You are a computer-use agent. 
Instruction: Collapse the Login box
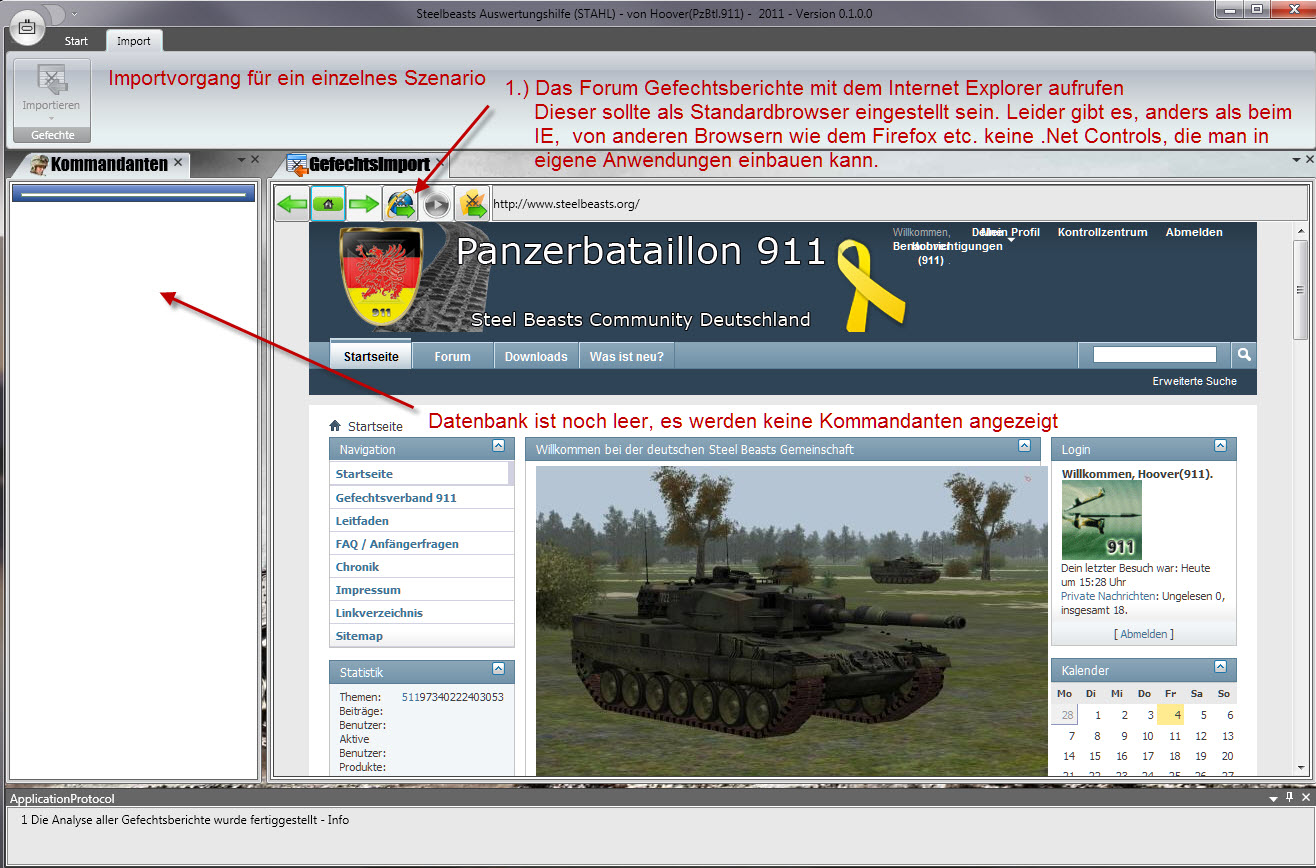point(1220,446)
